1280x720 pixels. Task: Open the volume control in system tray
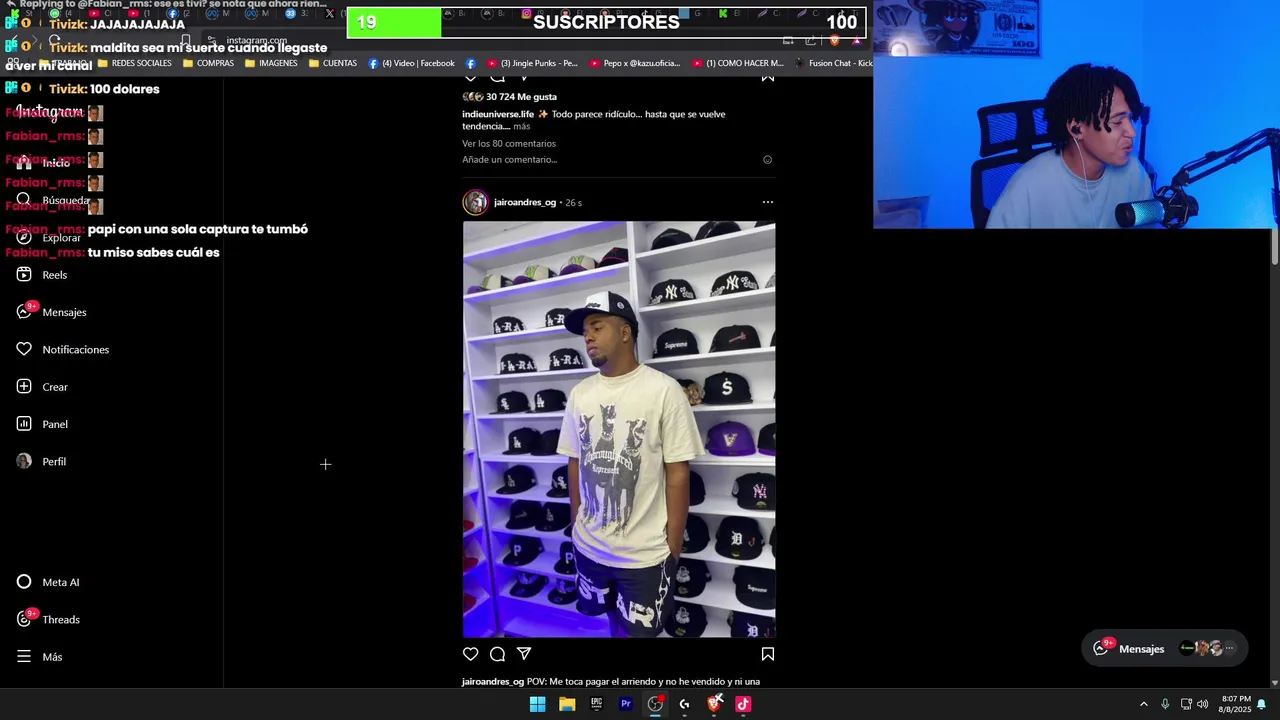coord(1203,704)
